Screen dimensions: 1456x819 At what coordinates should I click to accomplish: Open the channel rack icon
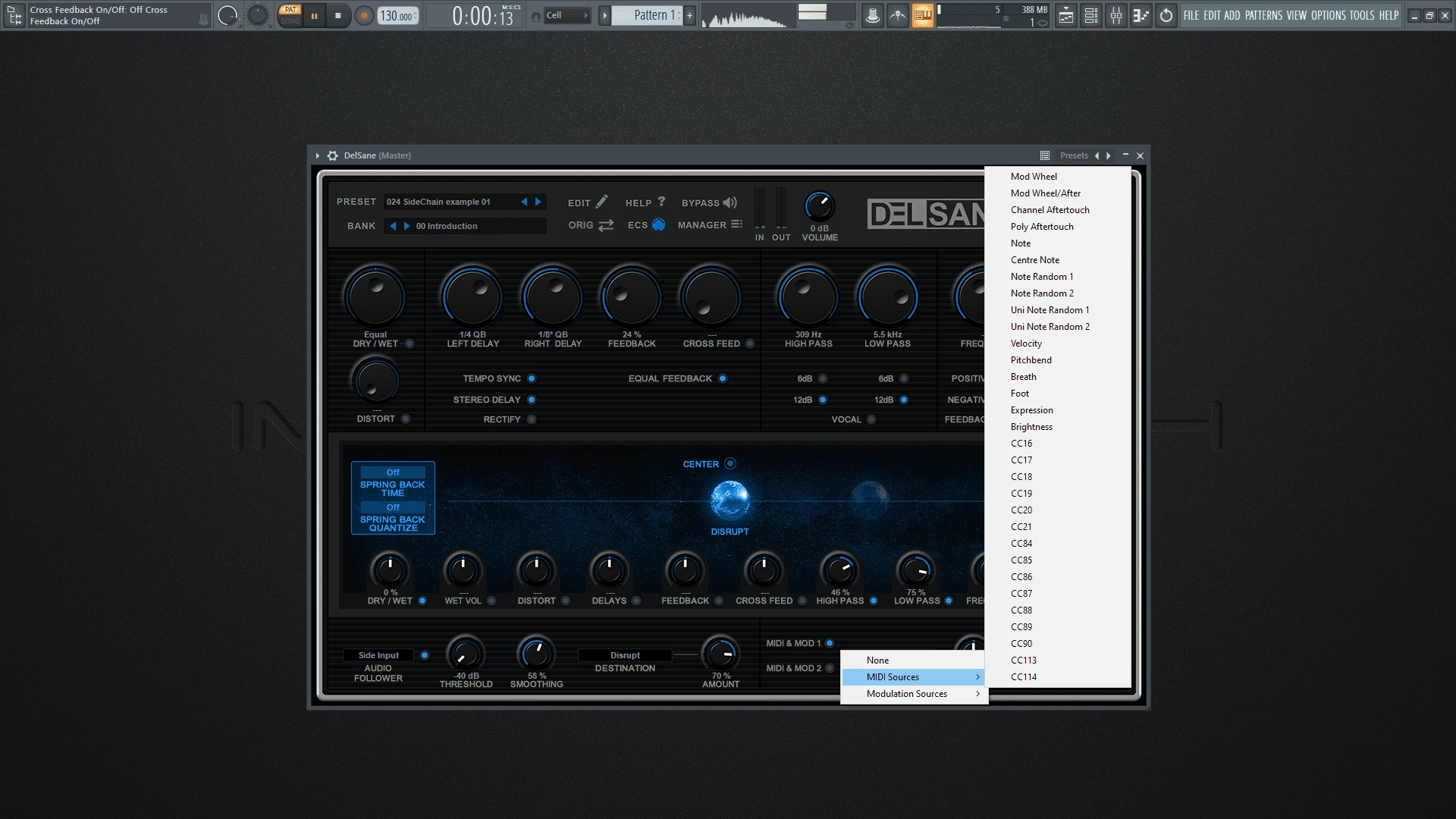coord(1091,15)
